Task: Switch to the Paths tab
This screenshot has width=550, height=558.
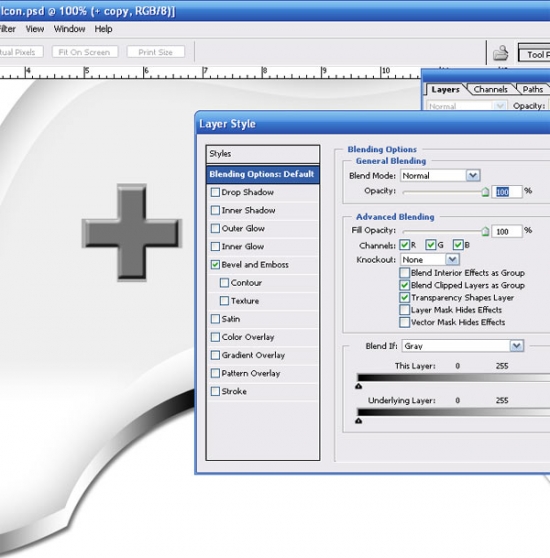Action: [x=533, y=89]
